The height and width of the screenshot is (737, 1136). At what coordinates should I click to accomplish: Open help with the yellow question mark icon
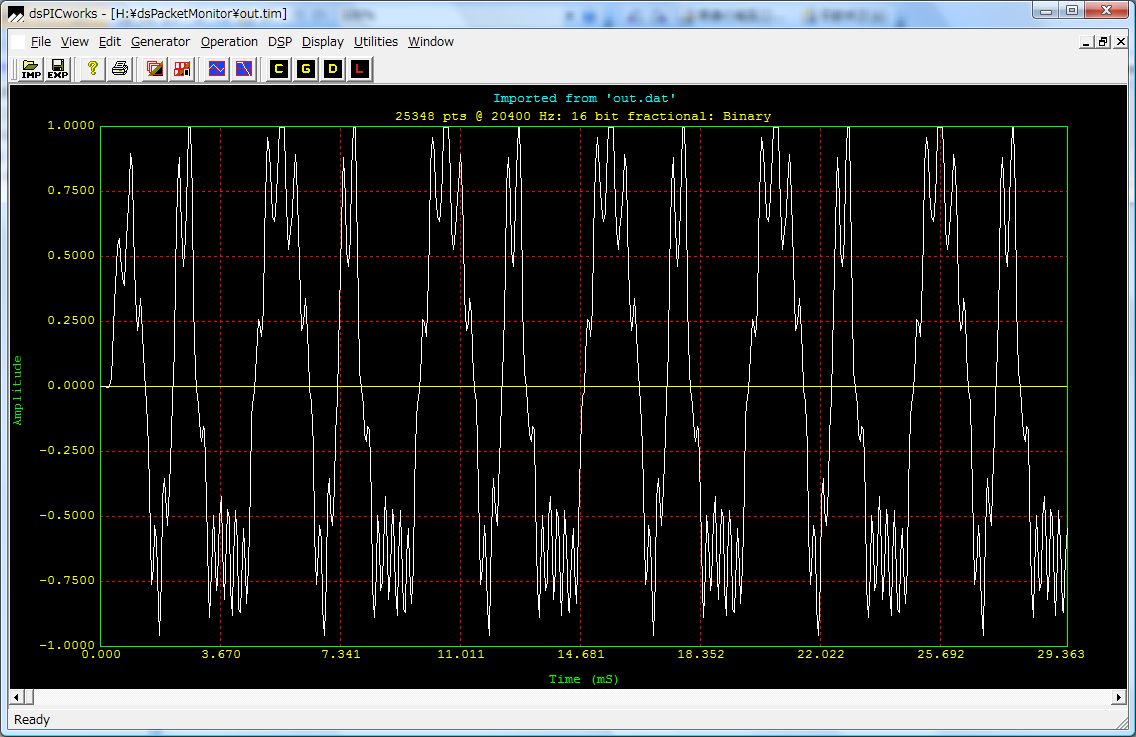click(x=93, y=69)
